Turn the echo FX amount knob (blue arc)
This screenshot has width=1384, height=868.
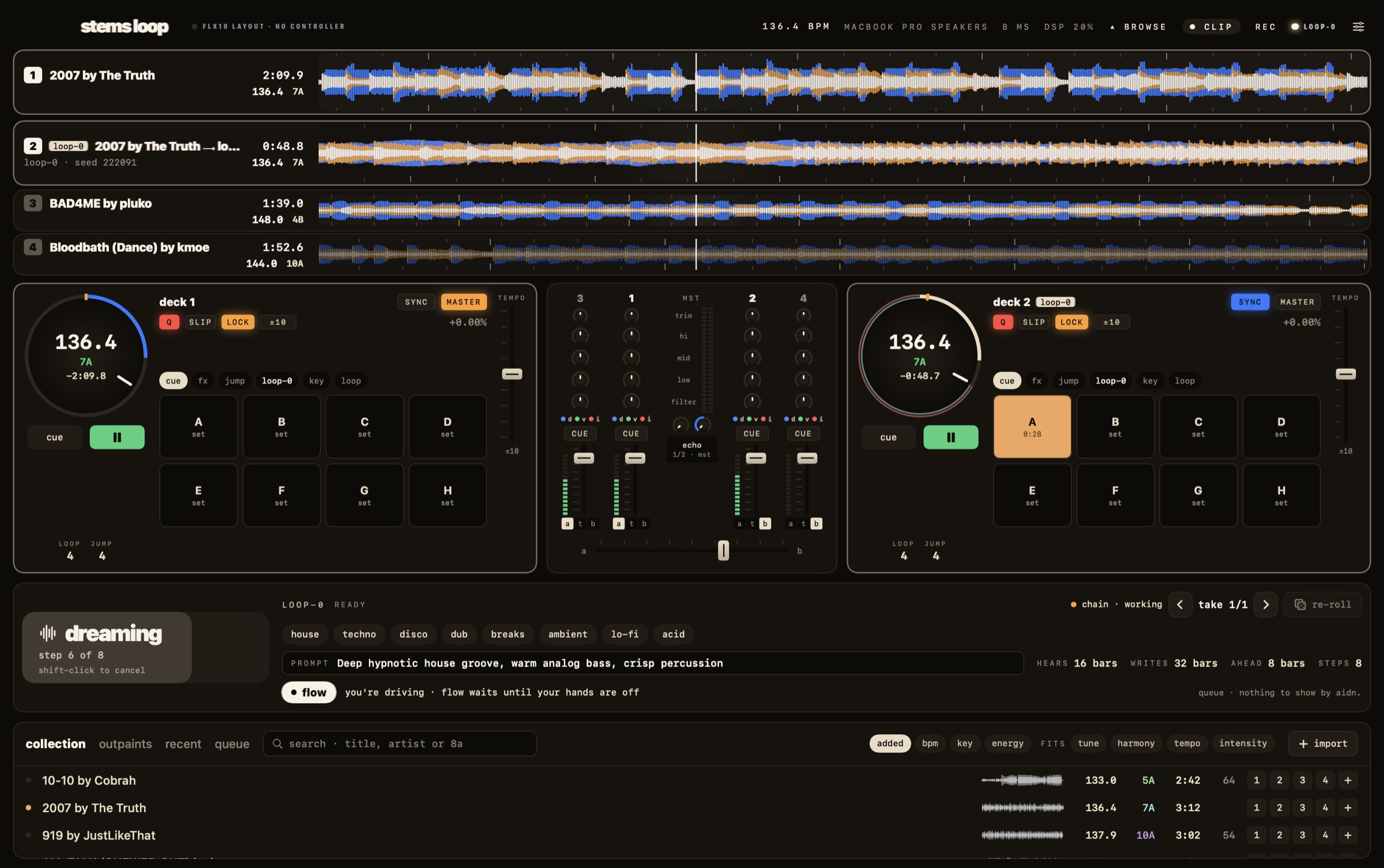point(702,424)
